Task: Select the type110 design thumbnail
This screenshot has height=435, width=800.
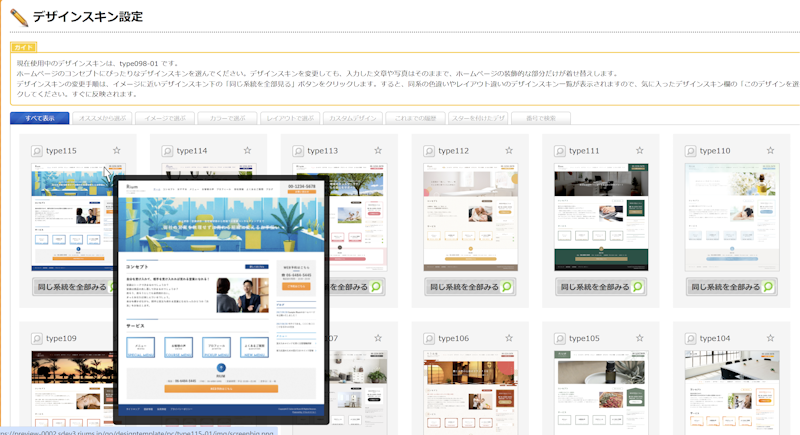Action: (732, 217)
